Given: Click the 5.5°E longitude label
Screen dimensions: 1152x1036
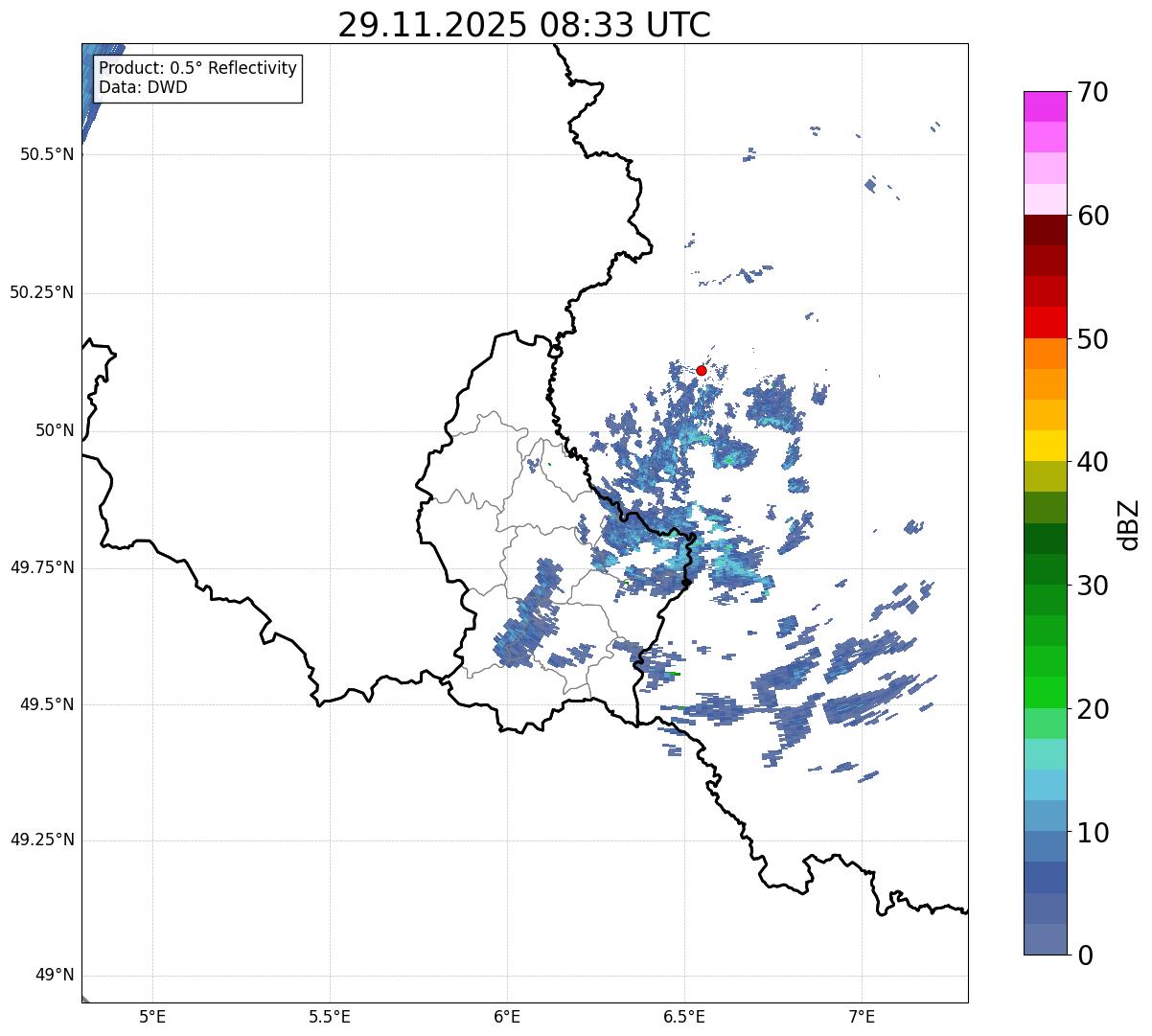Looking at the screenshot, I should click(330, 1017).
